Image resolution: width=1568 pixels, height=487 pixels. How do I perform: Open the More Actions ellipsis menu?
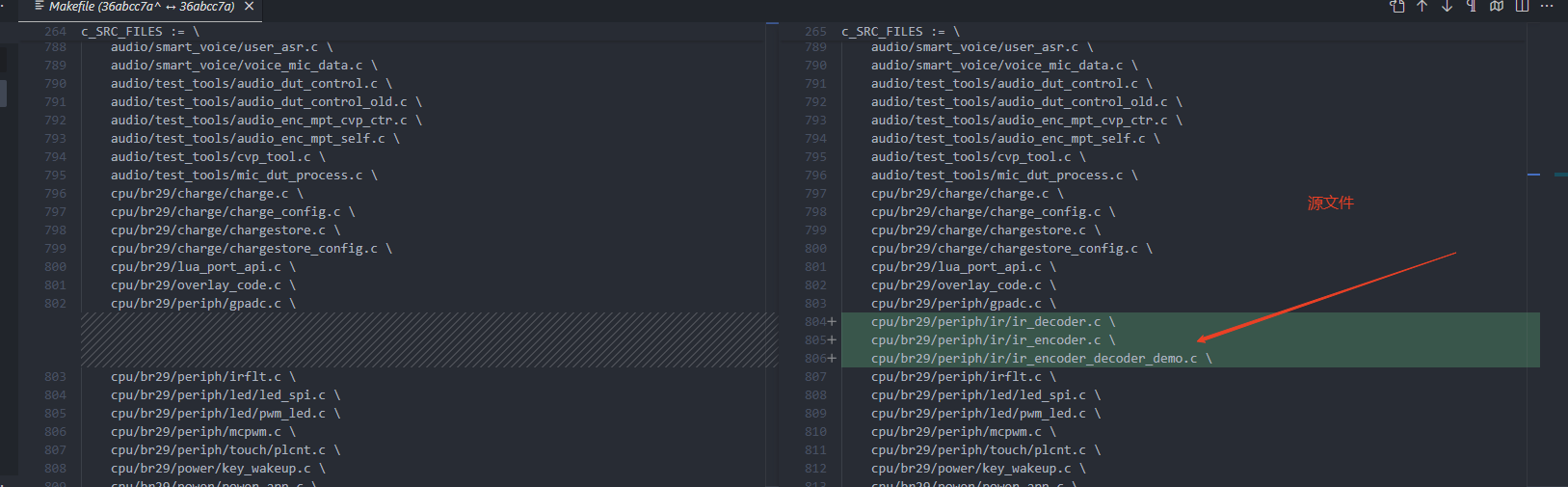pyautogui.click(x=1547, y=6)
